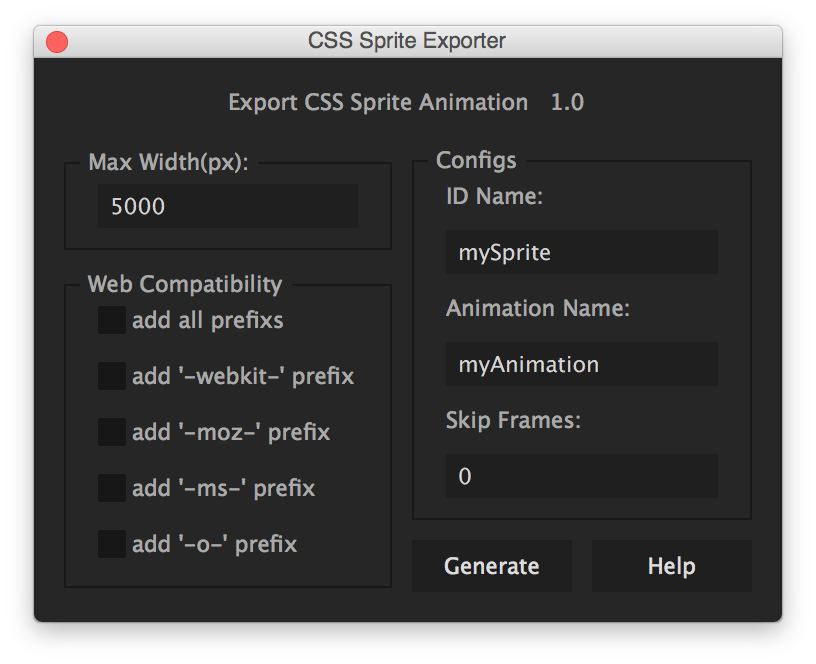Image resolution: width=816 pixels, height=664 pixels.
Task: Click the 'Export CSS Sprite Animation 1.0' heading
Action: click(407, 102)
